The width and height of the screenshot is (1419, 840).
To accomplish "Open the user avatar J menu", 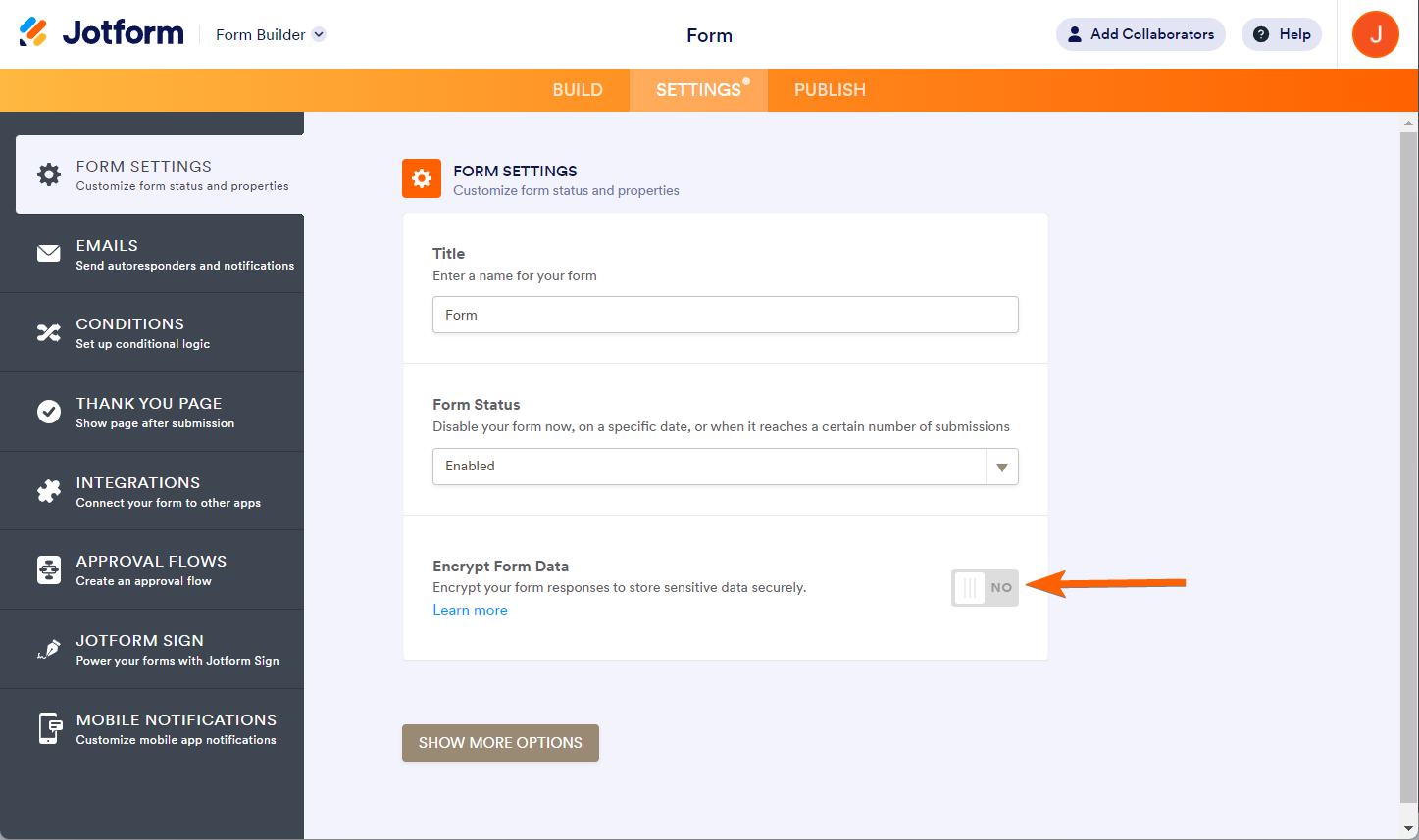I will coord(1375,34).
